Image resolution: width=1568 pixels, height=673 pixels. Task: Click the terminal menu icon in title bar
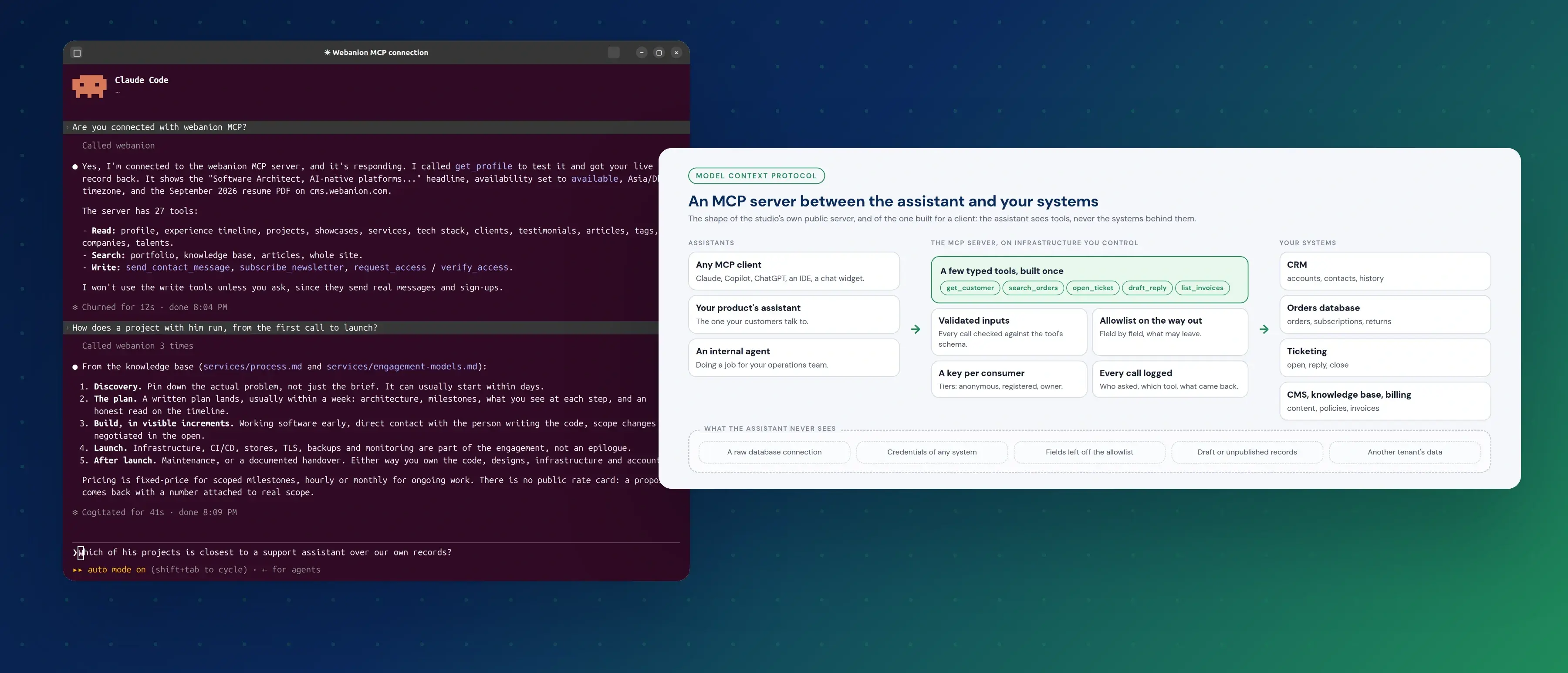(77, 53)
